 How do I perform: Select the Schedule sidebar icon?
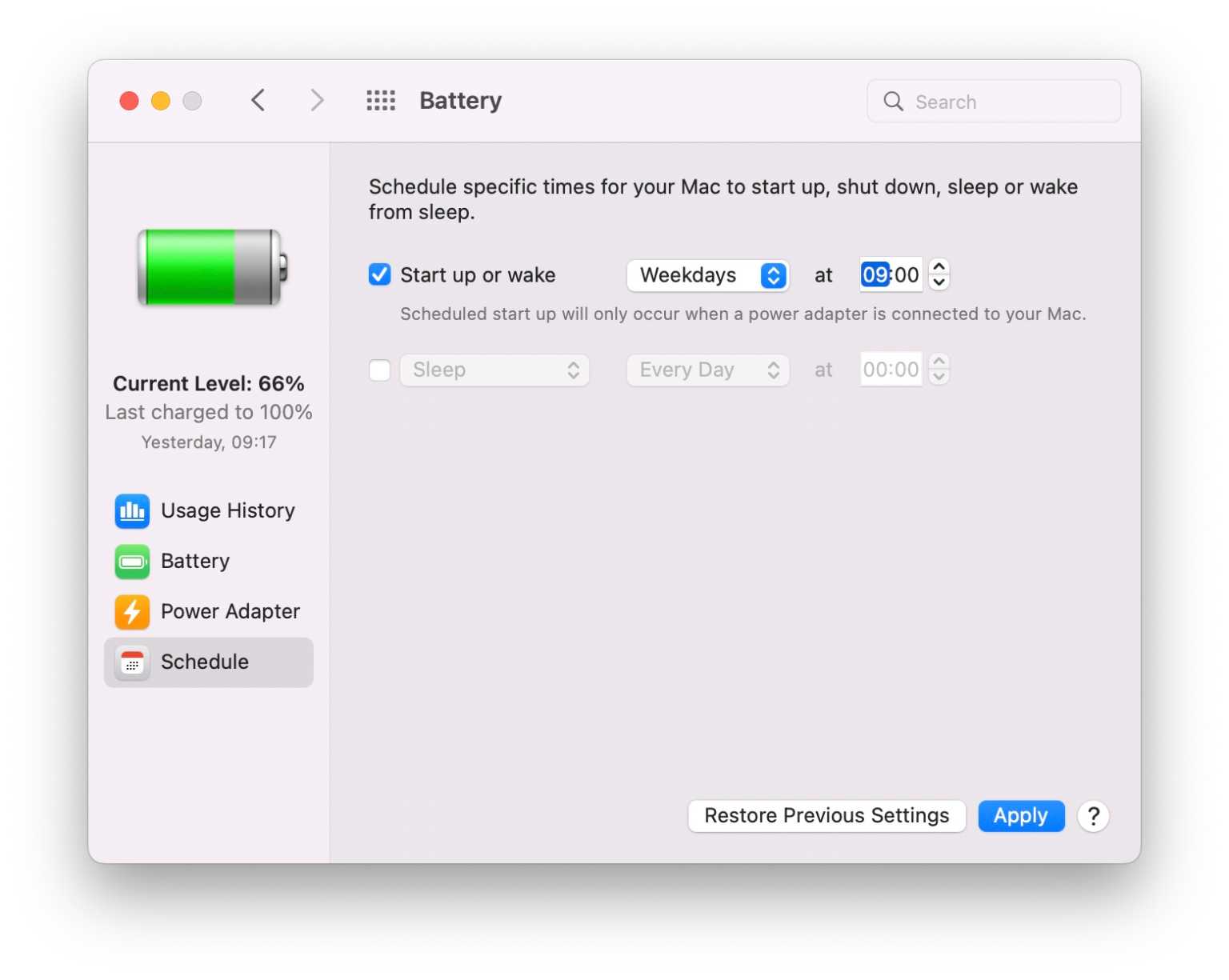tap(132, 662)
